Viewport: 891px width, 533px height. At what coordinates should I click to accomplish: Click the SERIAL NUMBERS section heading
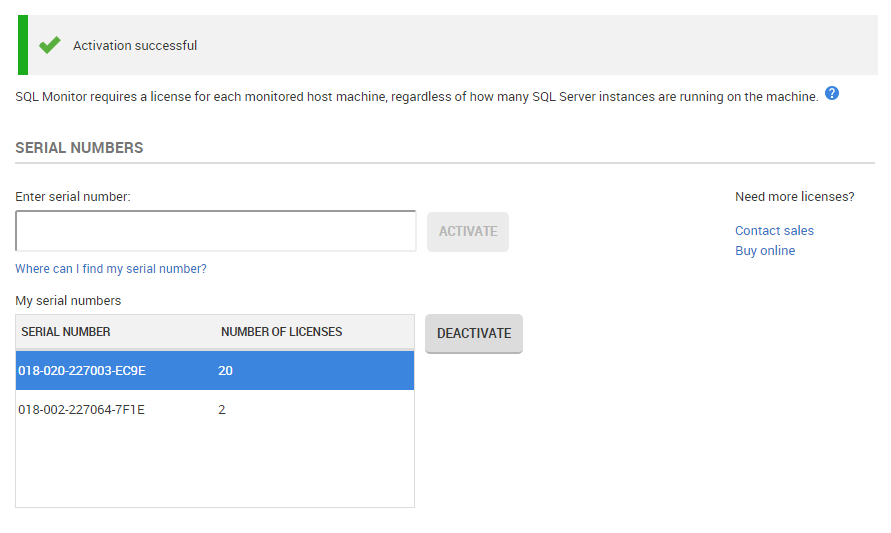pyautogui.click(x=79, y=148)
